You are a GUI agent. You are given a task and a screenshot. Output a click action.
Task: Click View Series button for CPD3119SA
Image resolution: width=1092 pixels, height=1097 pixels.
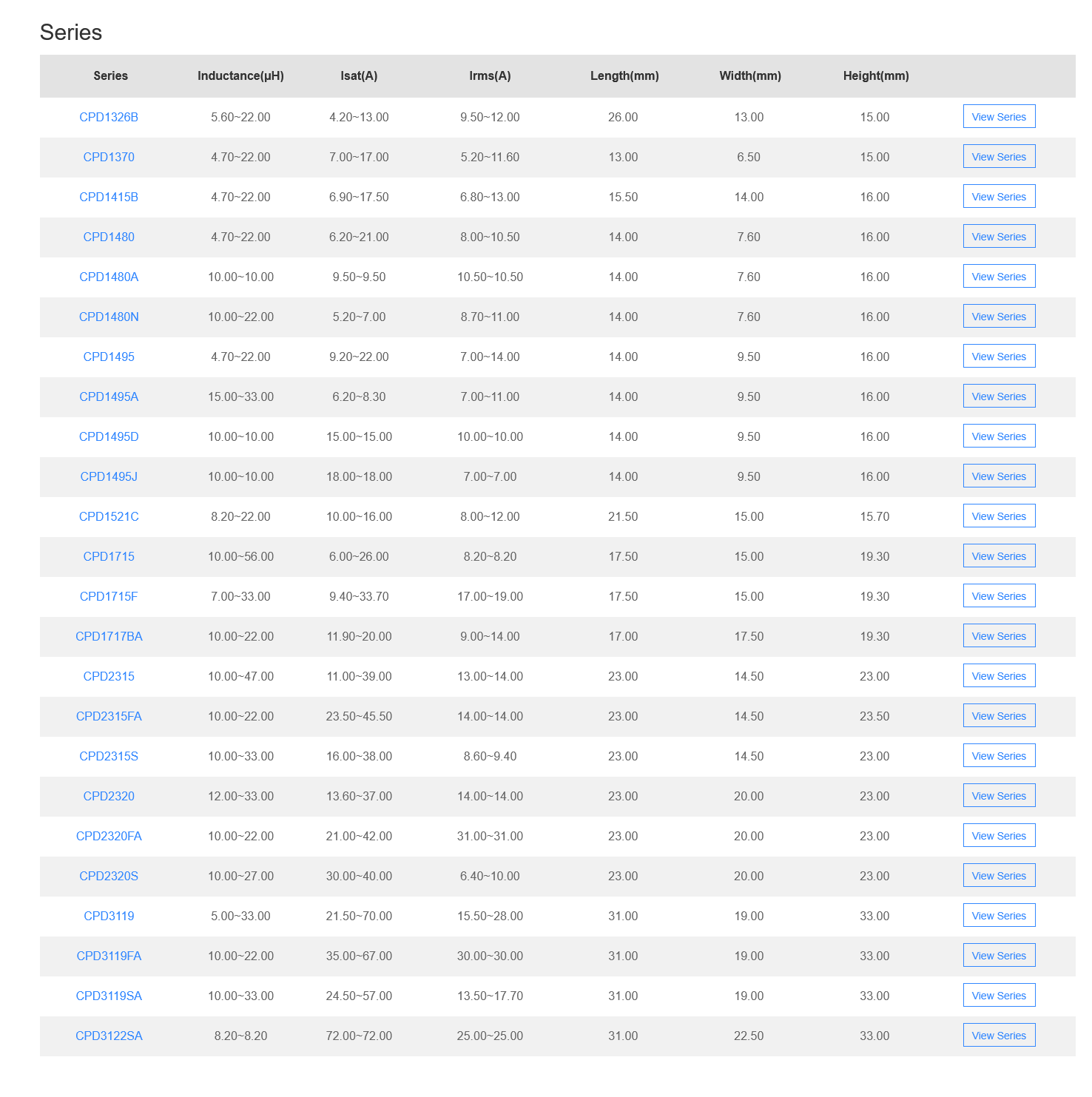[999, 995]
